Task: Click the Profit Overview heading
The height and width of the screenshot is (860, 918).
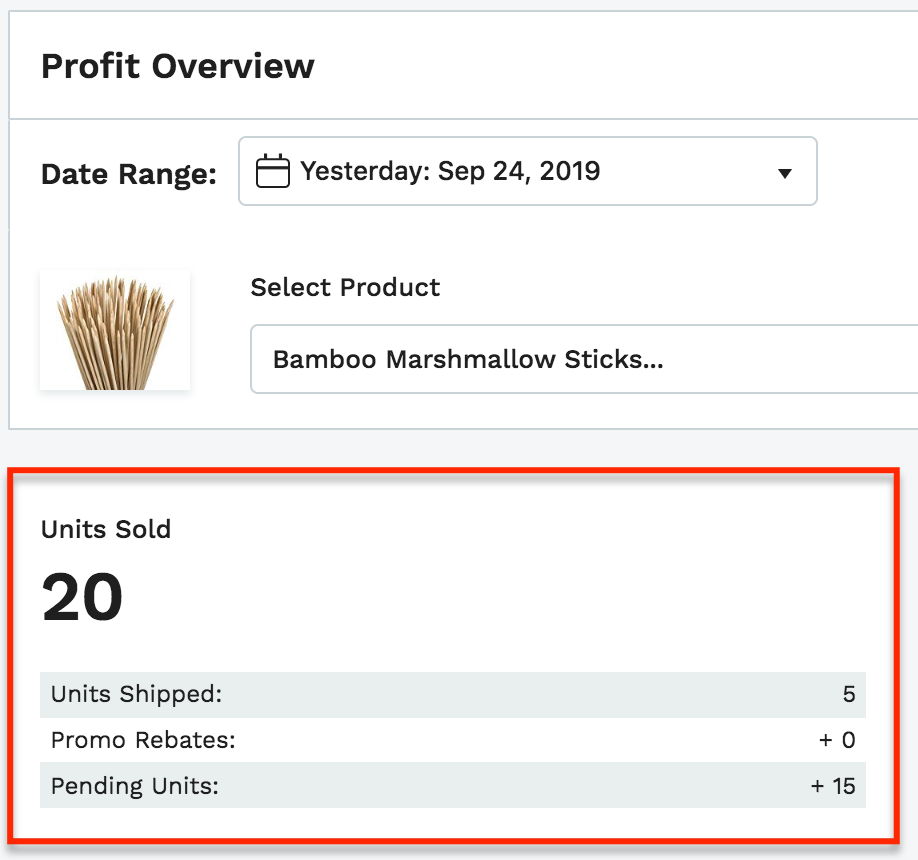Action: point(177,66)
